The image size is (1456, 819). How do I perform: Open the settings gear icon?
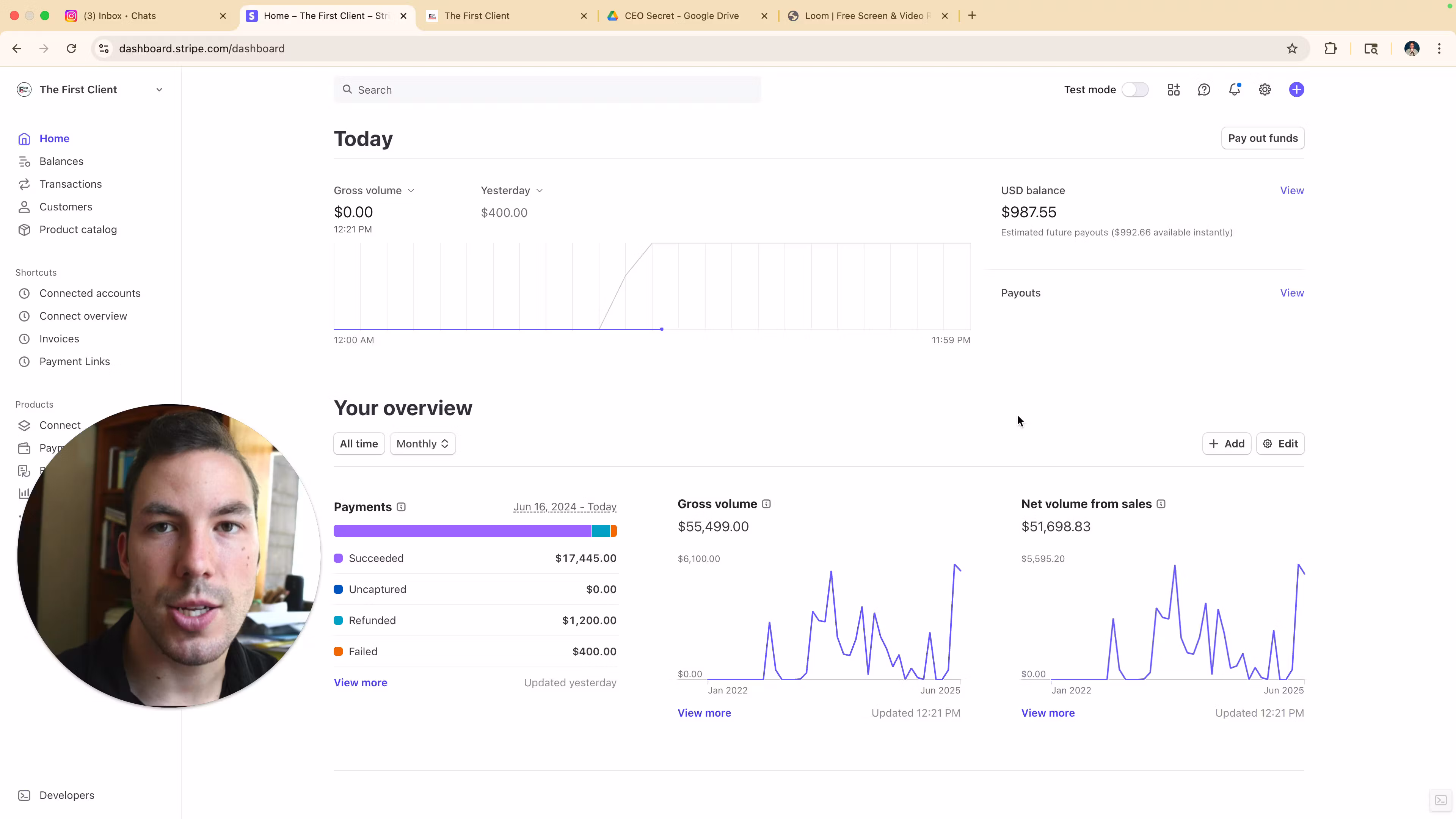[x=1265, y=89]
